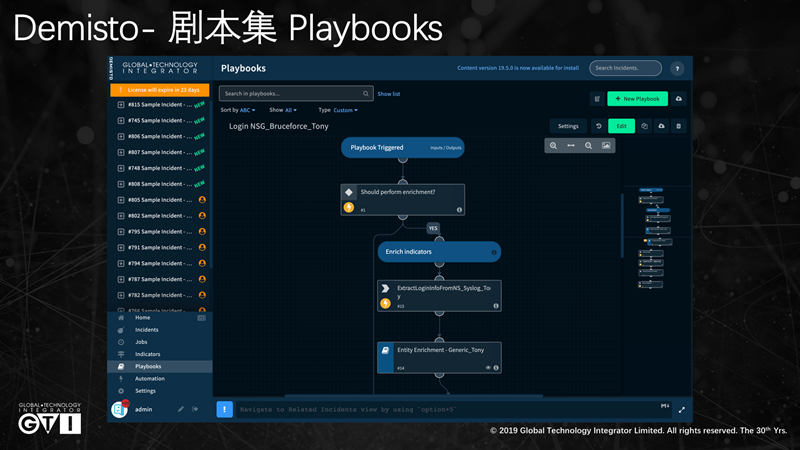The image size is (800, 450).
Task: Click the Inputs / Outputs link on trigger
Action: click(x=445, y=148)
